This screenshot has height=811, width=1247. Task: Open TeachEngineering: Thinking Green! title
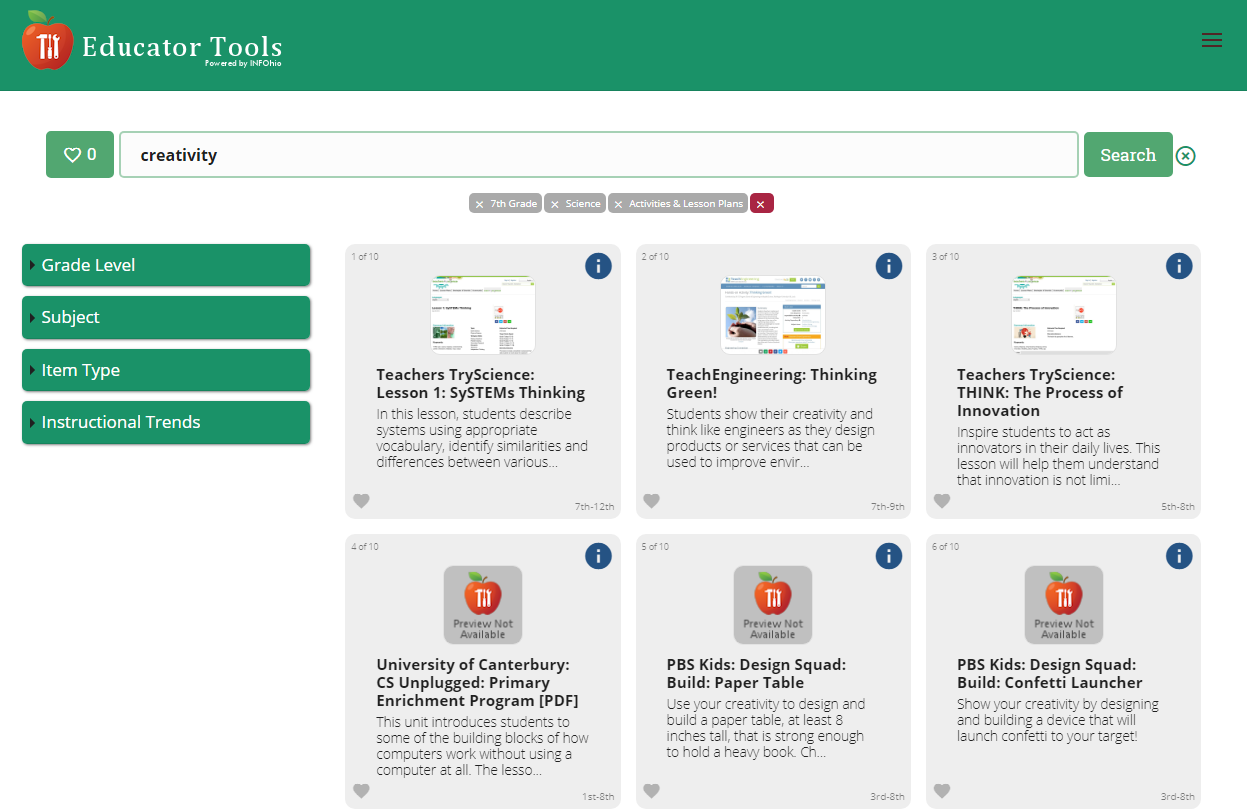(x=772, y=384)
